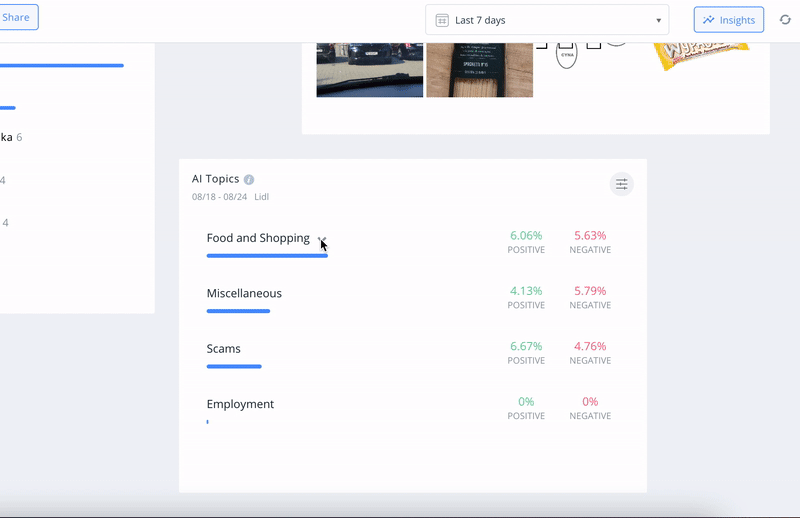The image size is (800, 518).
Task: Select the Employment topic
Action: (x=240, y=404)
